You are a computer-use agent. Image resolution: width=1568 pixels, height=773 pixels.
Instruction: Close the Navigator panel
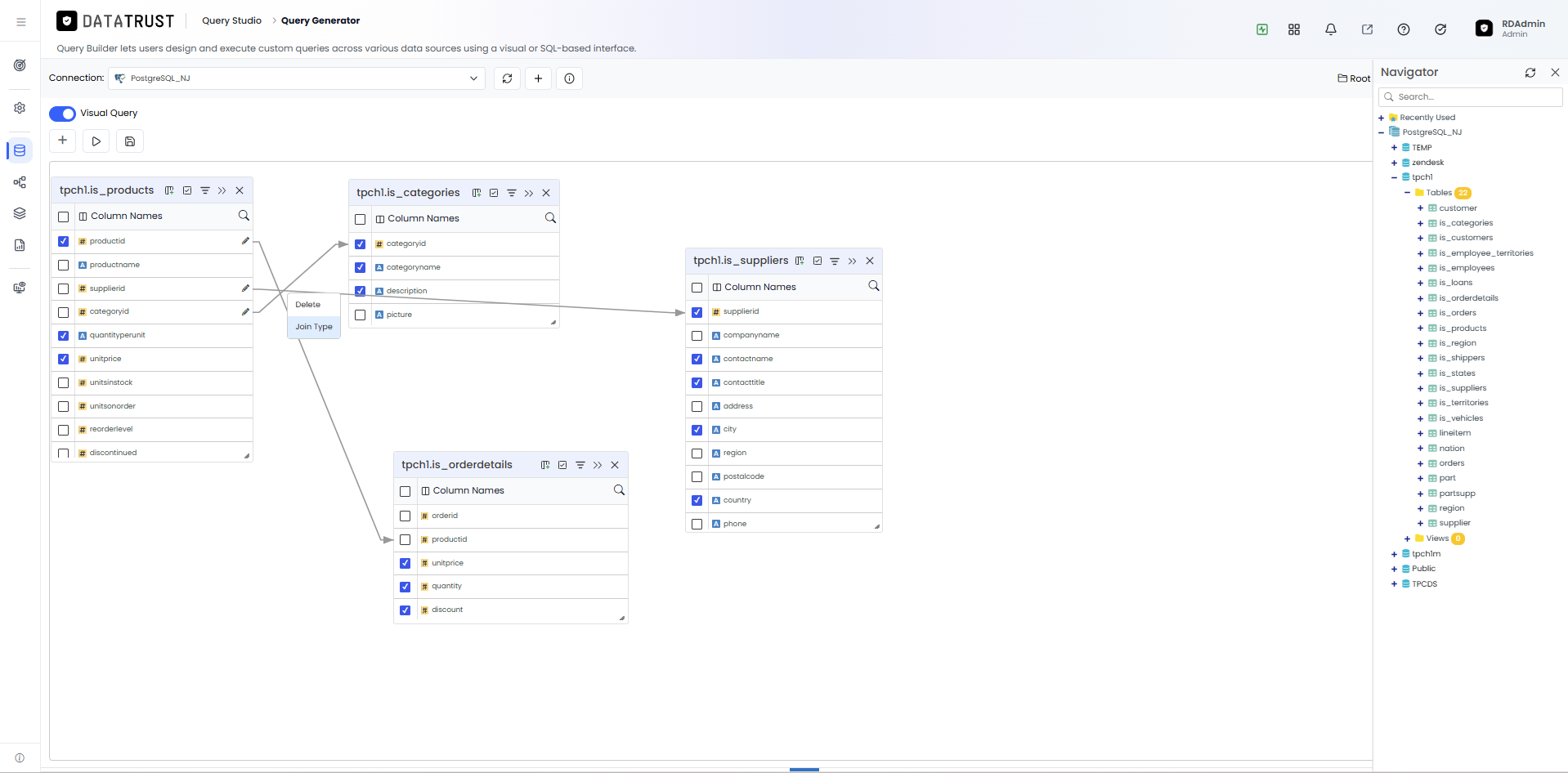(1556, 73)
